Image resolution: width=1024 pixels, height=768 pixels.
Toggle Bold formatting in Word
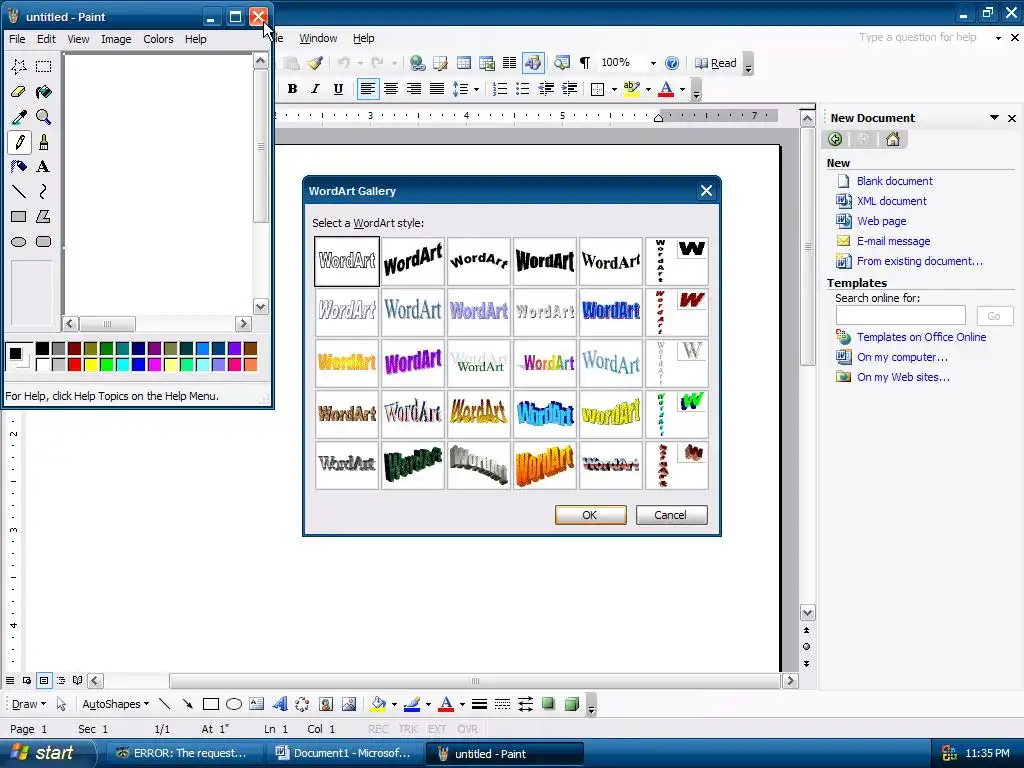(292, 89)
